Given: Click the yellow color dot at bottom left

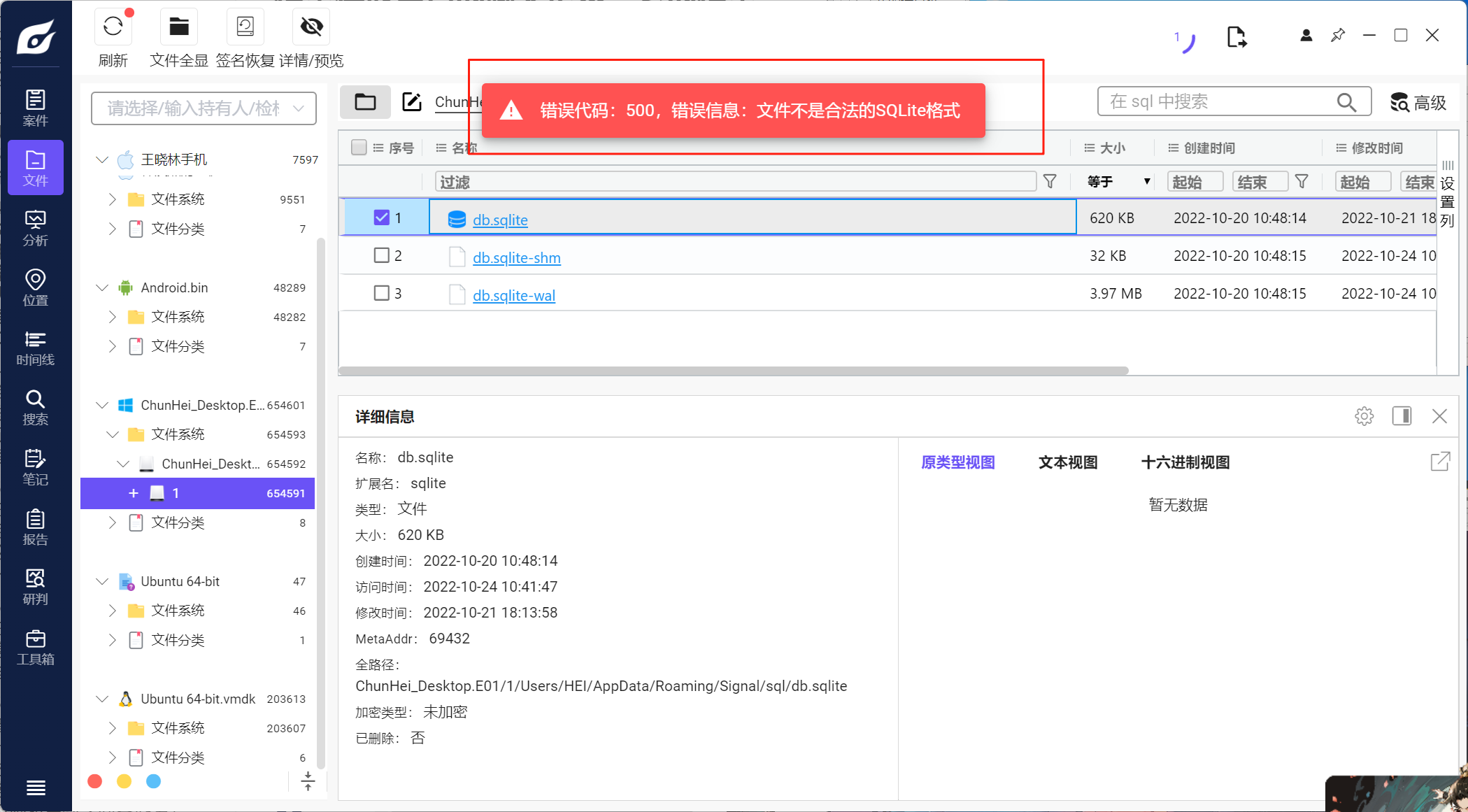Looking at the screenshot, I should coord(124,781).
